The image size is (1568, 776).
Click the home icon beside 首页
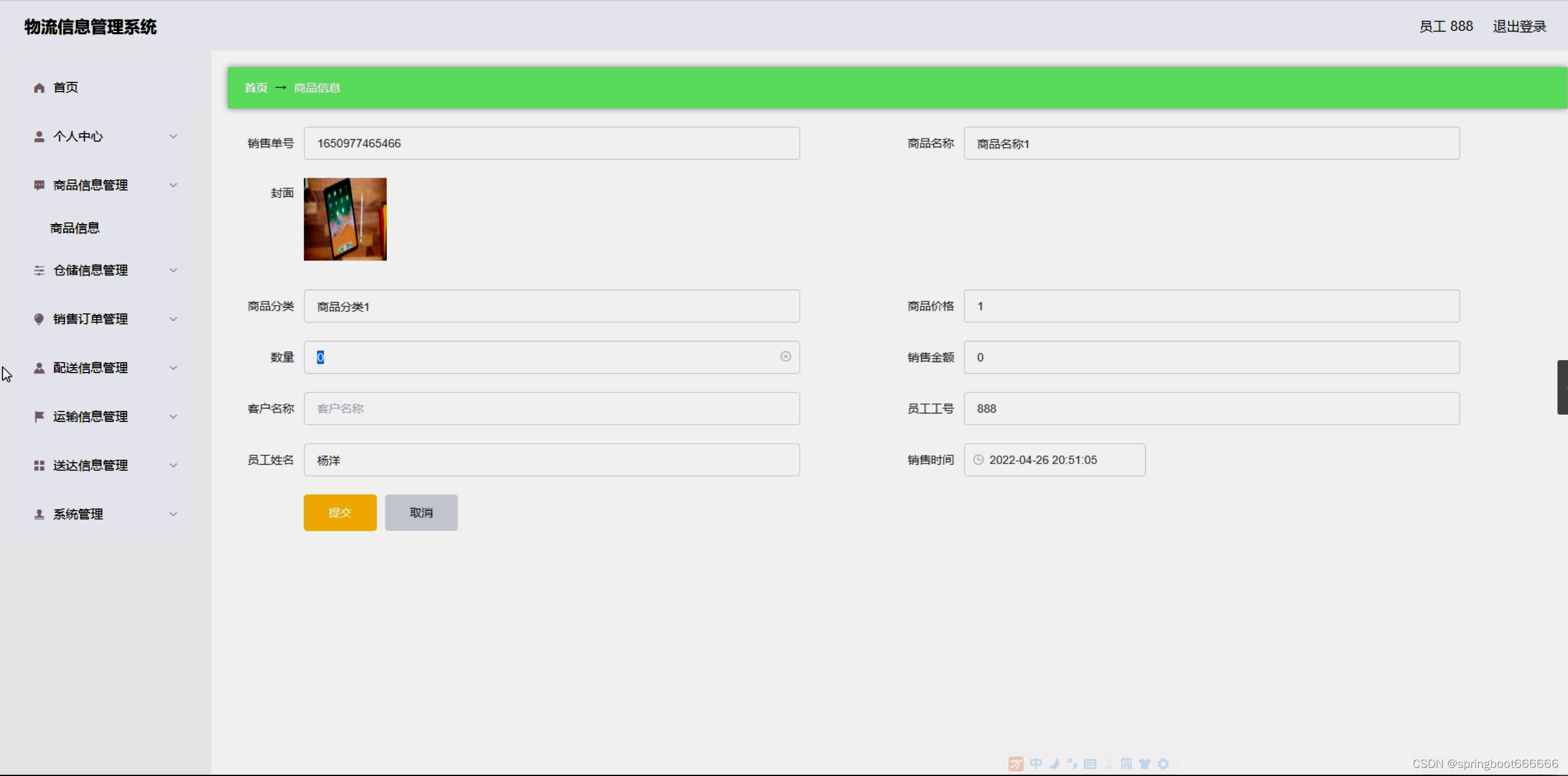click(39, 88)
